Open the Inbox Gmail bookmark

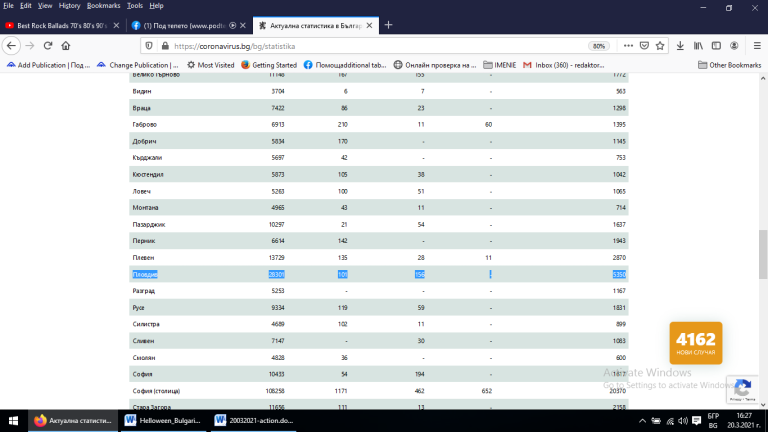(563, 65)
